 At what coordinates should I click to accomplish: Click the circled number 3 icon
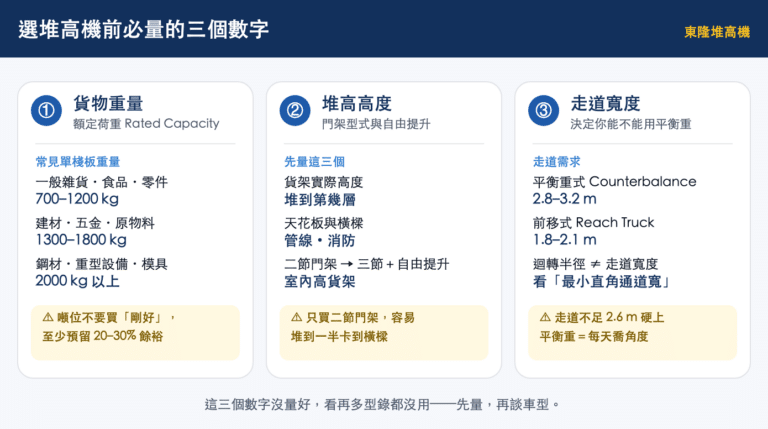click(543, 111)
